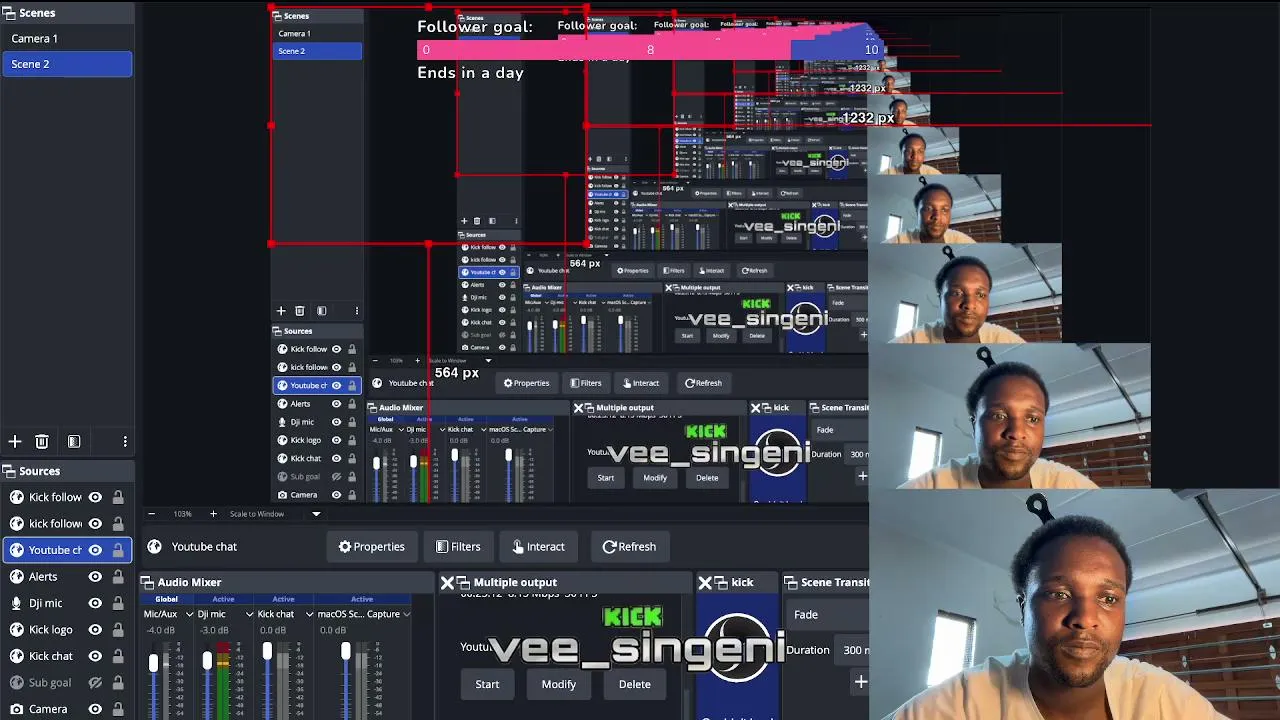
Task: Switch to the Camera 1 scene
Action: (66, 38)
